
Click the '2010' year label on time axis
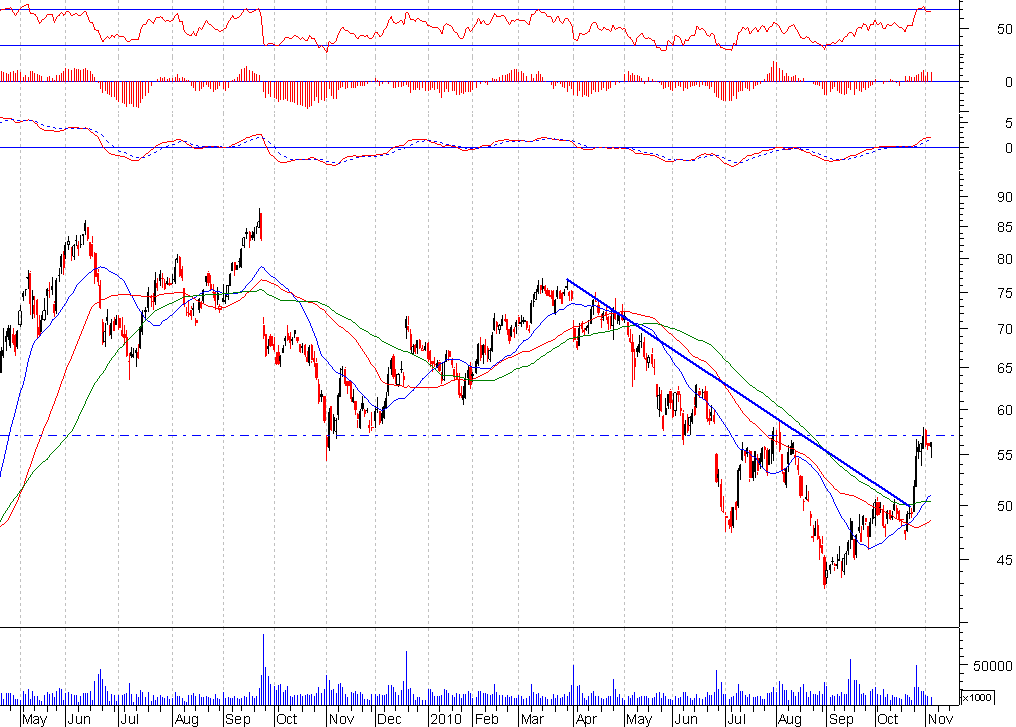[446, 719]
